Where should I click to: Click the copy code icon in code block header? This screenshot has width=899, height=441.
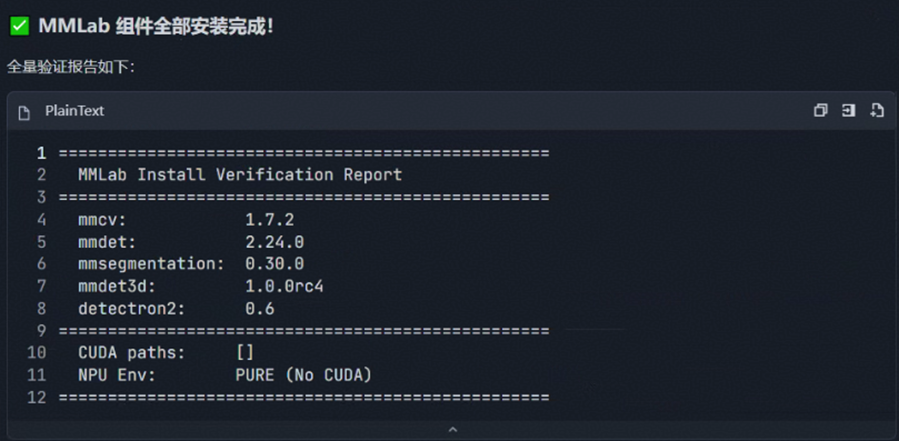(820, 111)
